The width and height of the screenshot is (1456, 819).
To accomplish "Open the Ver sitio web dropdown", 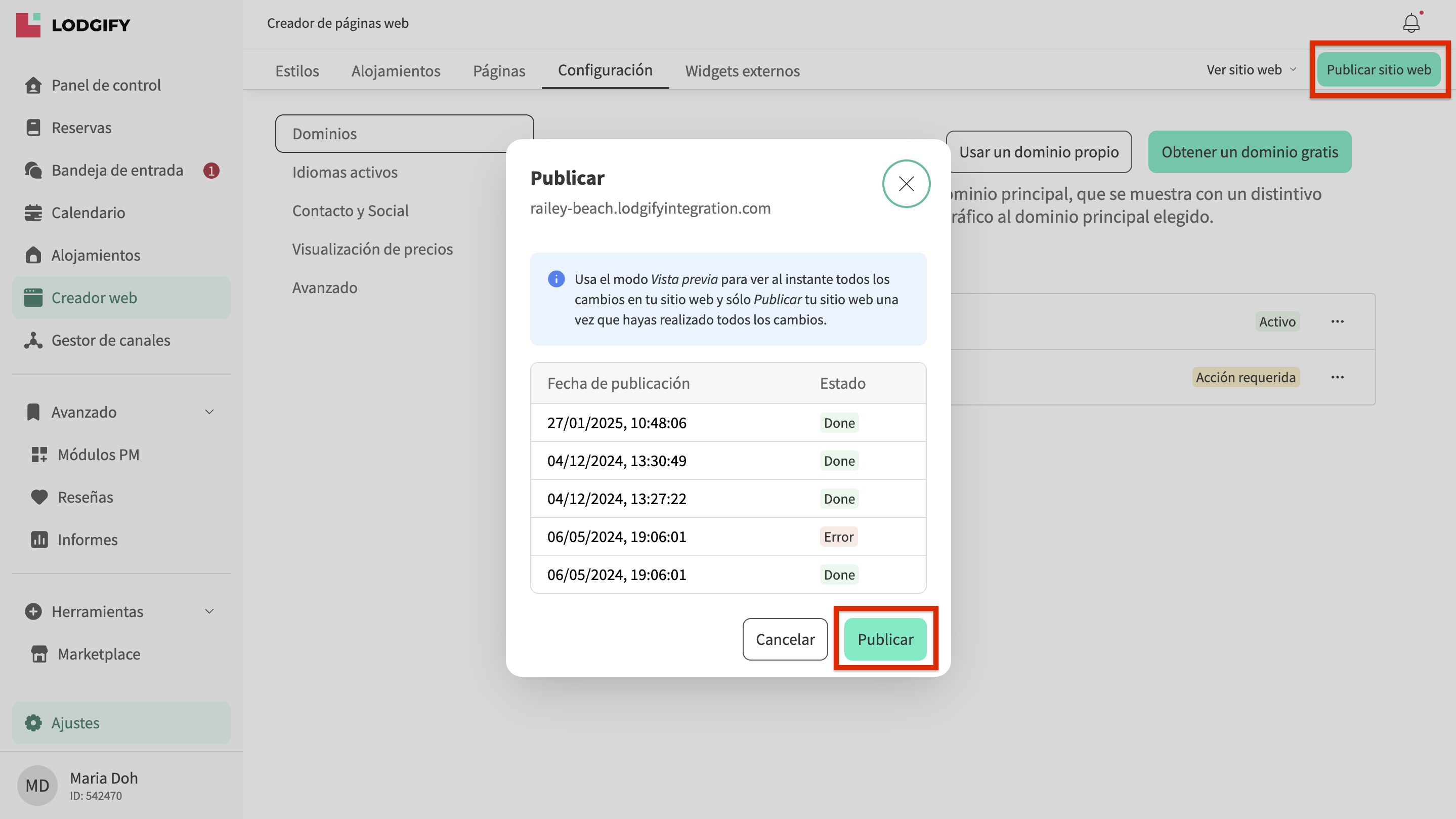I will (1251, 69).
